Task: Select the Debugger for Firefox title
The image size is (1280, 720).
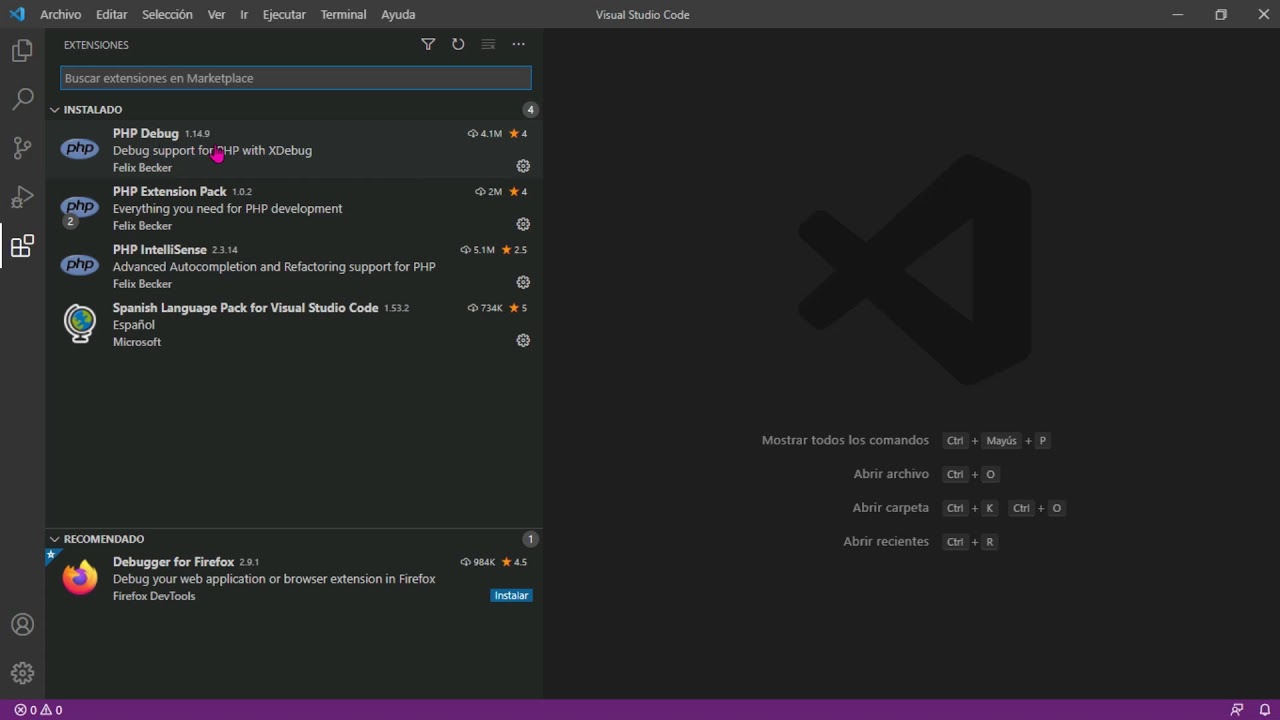Action: tap(173, 562)
